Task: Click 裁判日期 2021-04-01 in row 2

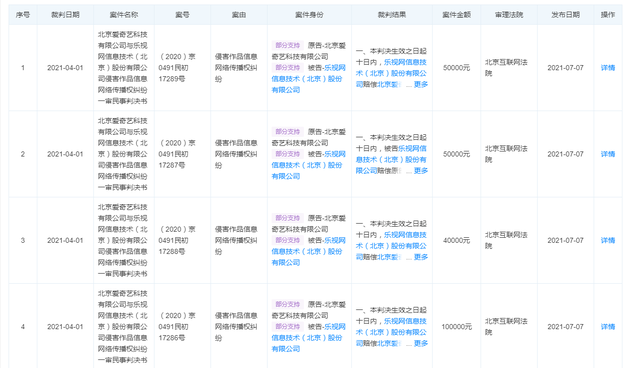Action: tap(65, 154)
